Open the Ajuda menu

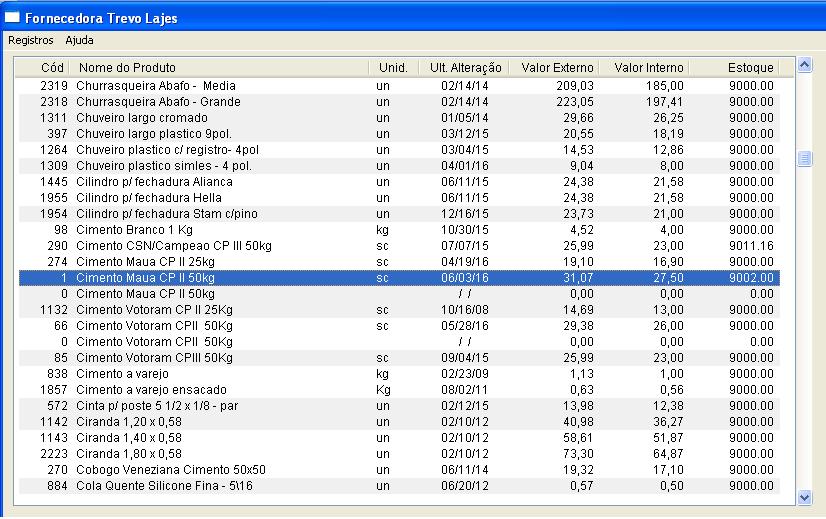(x=79, y=40)
